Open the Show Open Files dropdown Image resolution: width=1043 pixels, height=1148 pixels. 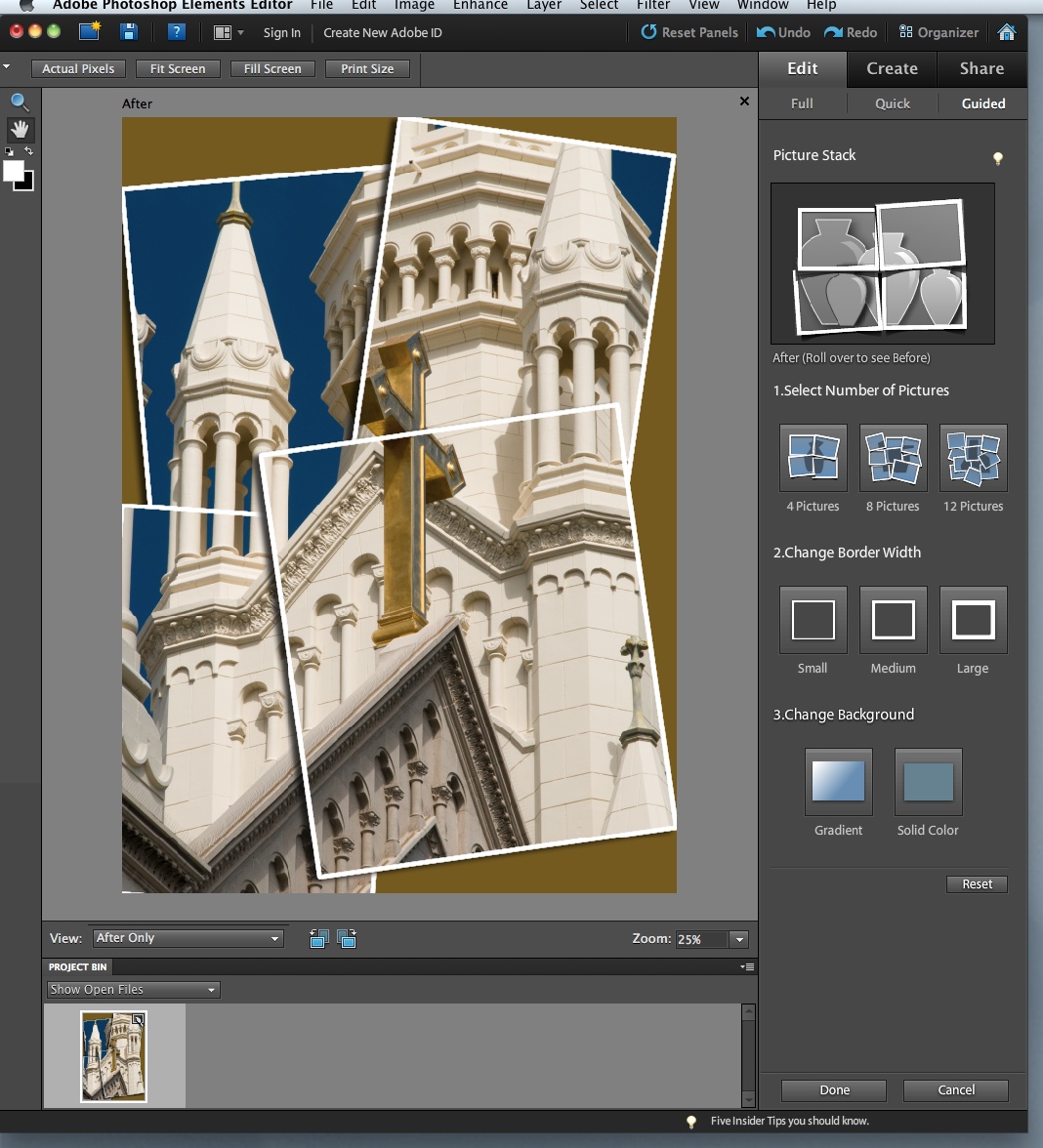point(133,990)
